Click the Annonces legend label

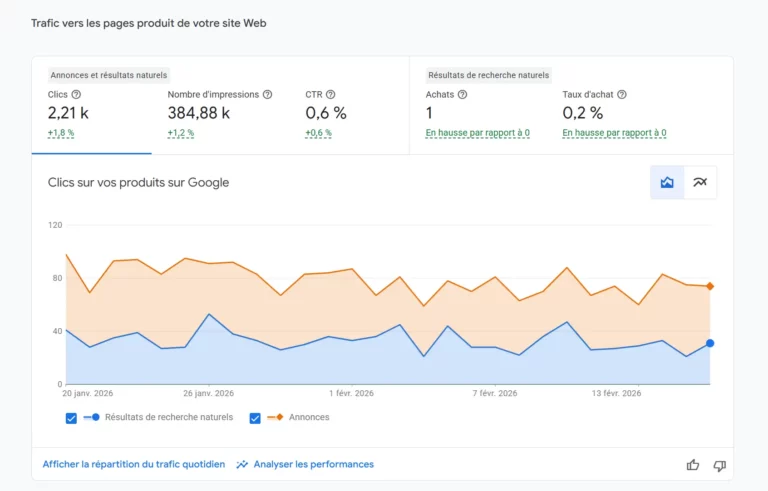(309, 417)
